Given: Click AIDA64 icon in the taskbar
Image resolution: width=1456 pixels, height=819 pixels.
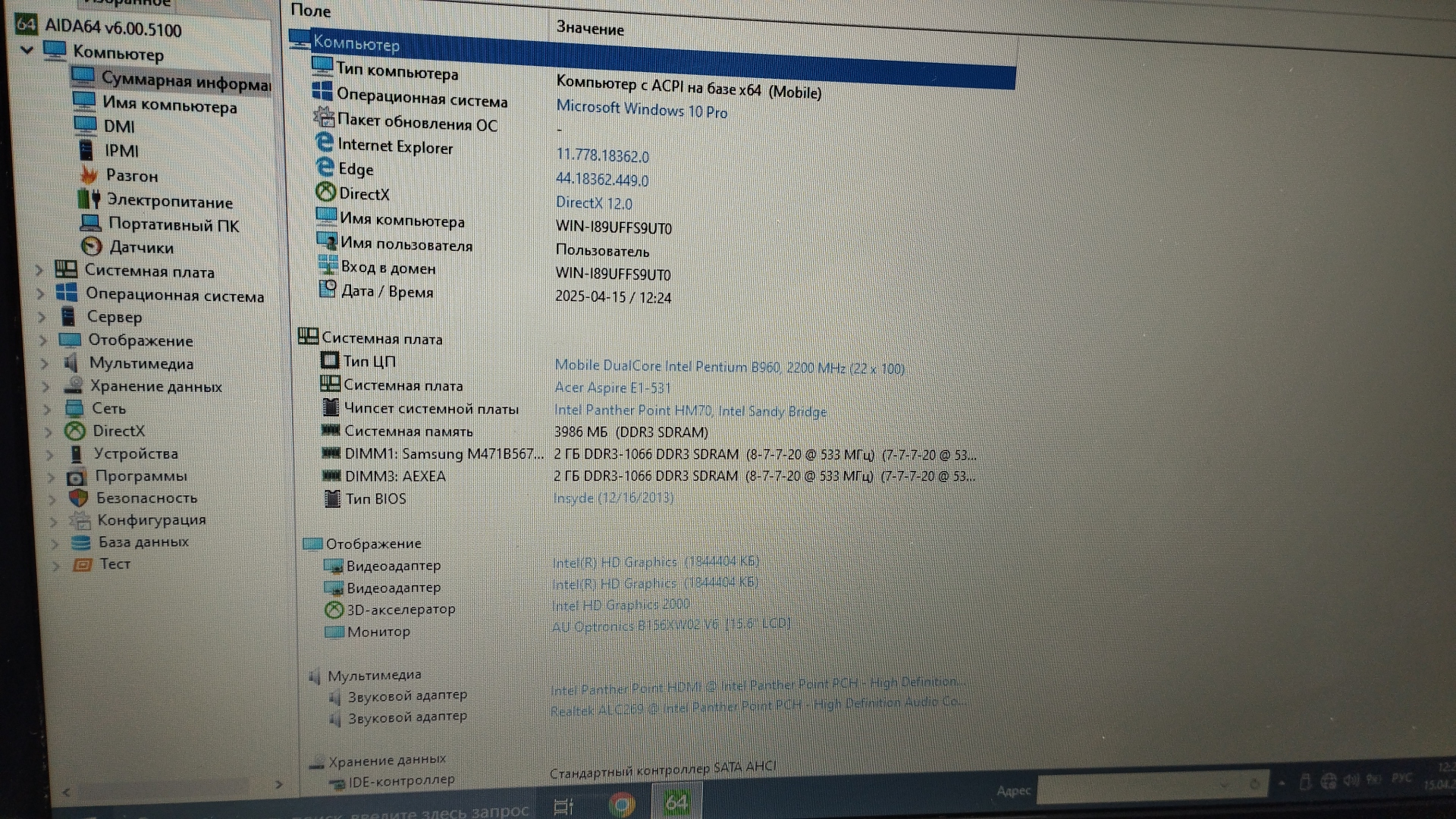Looking at the screenshot, I should tap(676, 802).
